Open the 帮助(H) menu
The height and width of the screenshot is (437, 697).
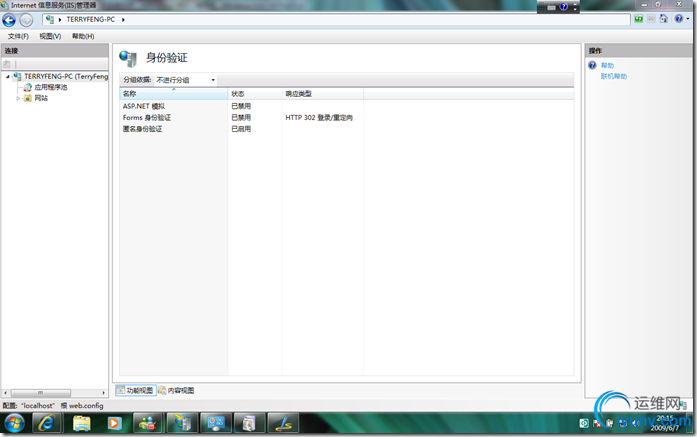click(x=83, y=36)
